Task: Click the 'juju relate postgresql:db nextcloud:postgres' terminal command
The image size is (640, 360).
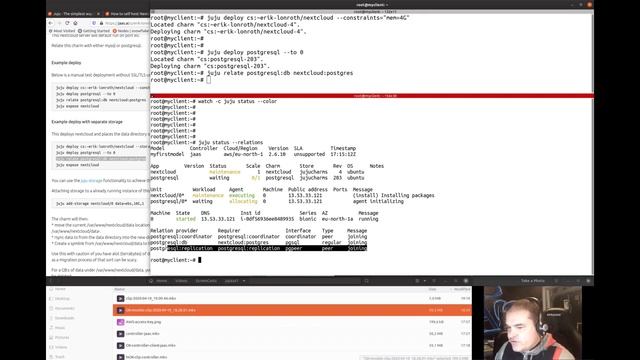Action: 280,73
